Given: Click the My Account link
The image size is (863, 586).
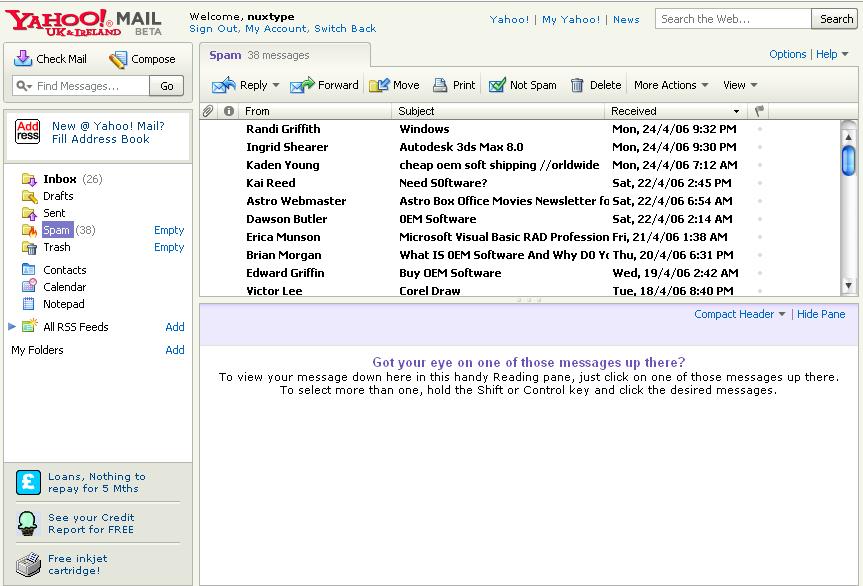Looking at the screenshot, I should tap(276, 29).
